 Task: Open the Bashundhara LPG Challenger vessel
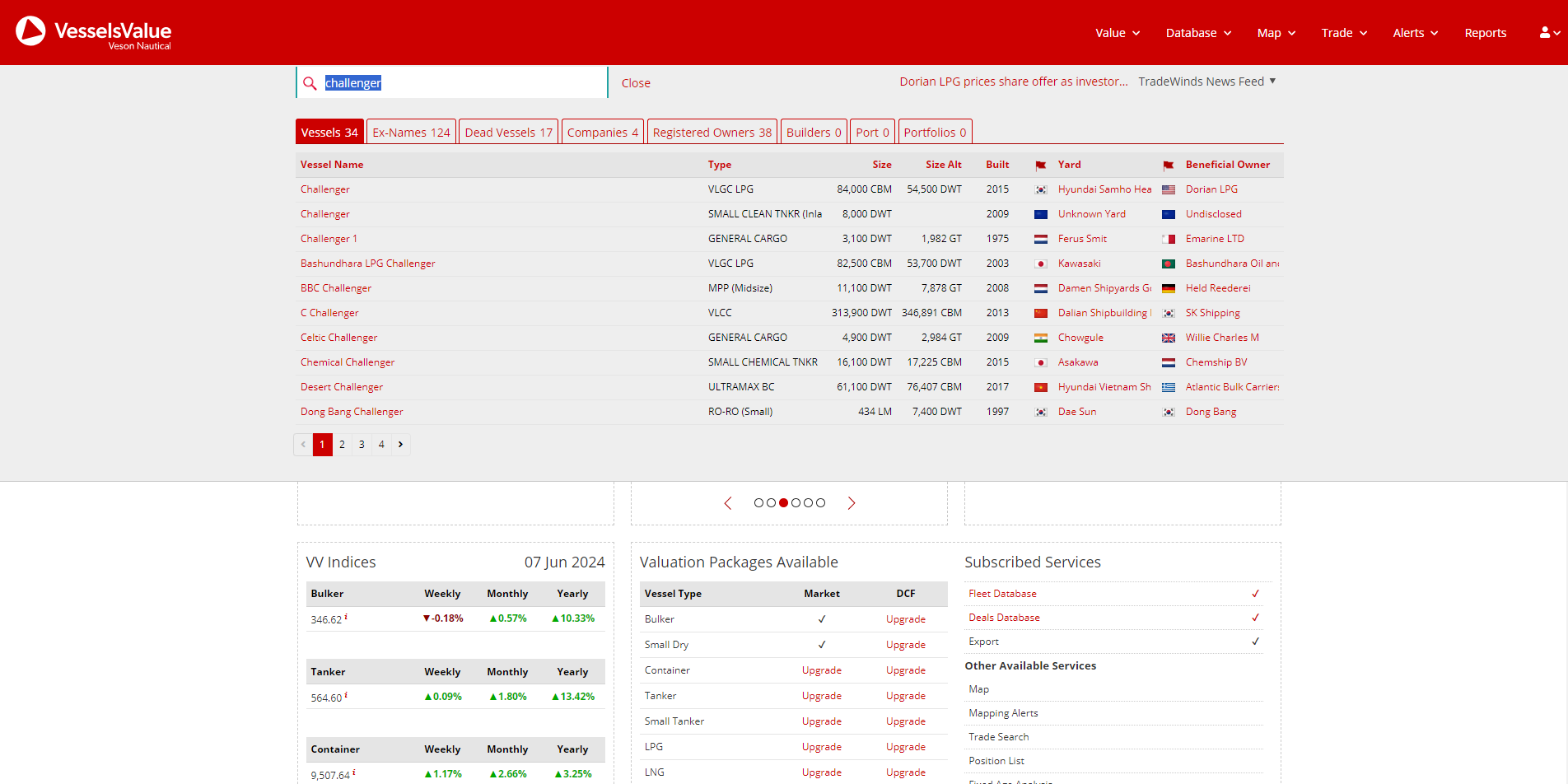click(367, 264)
